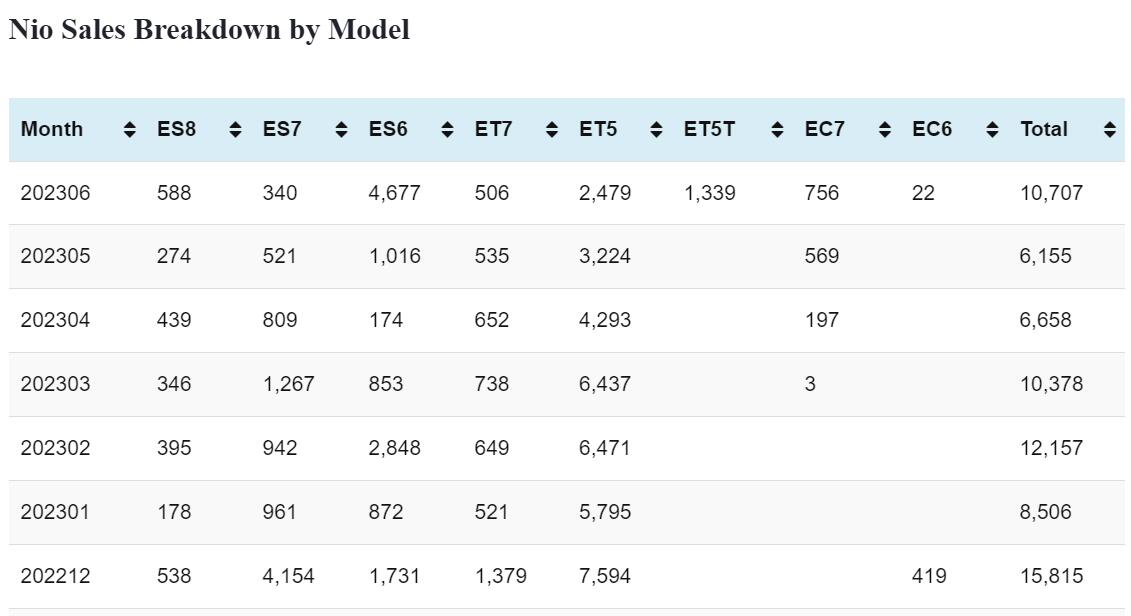Click the ET5T value 1,339
The image size is (1131, 616).
(x=710, y=193)
